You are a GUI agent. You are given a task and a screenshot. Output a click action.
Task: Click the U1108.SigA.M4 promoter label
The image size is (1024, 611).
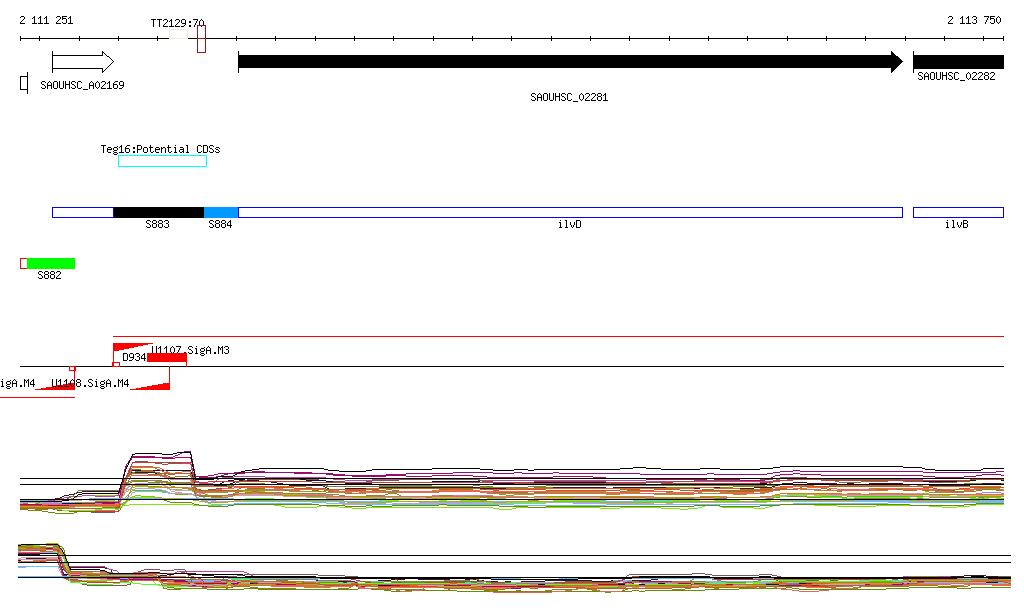click(90, 383)
